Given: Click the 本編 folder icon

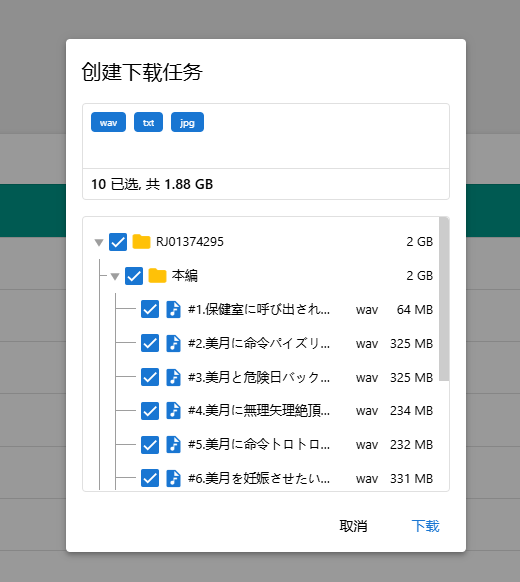Looking at the screenshot, I should (157, 276).
